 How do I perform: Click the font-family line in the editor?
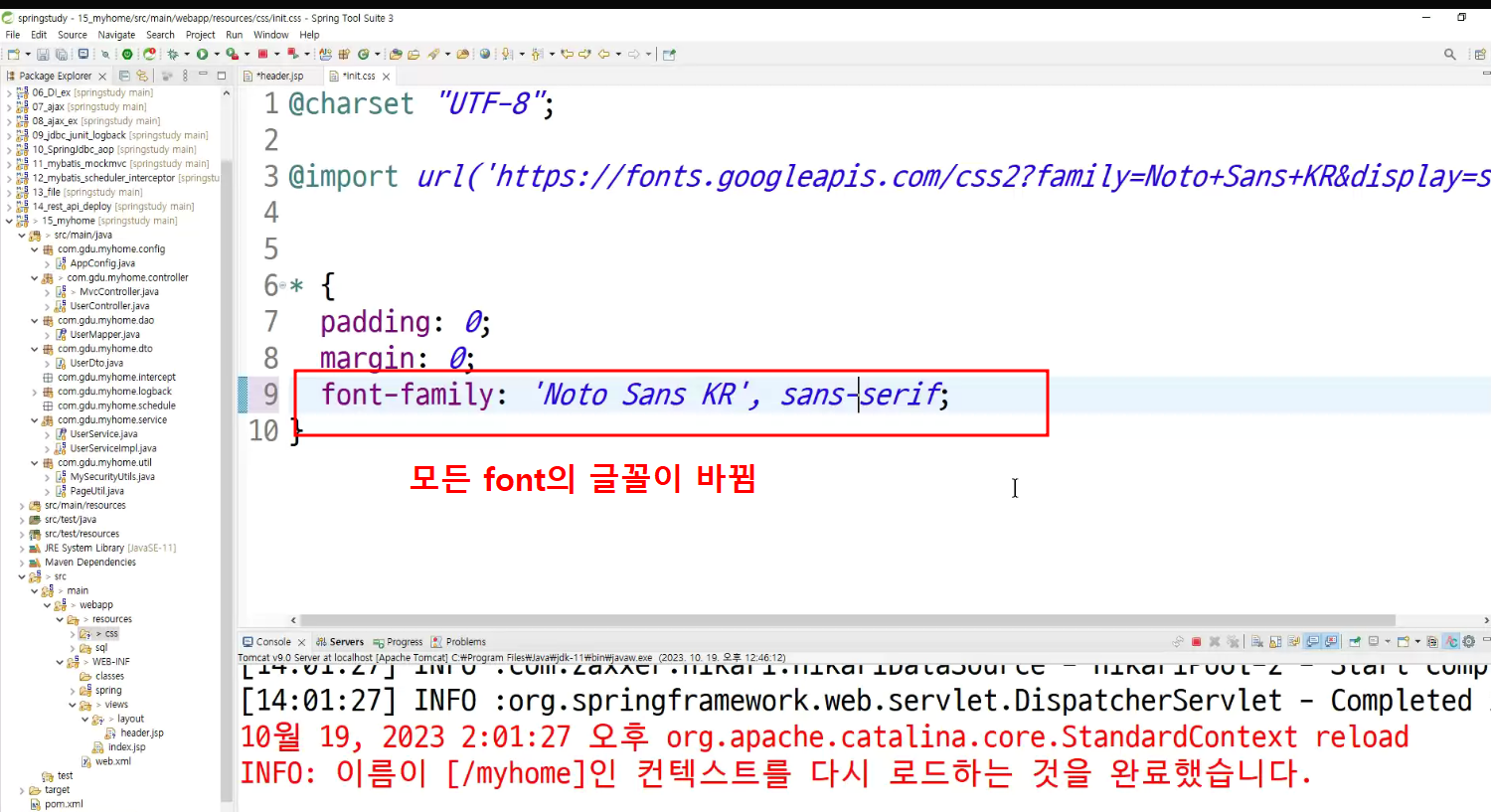[x=634, y=395]
